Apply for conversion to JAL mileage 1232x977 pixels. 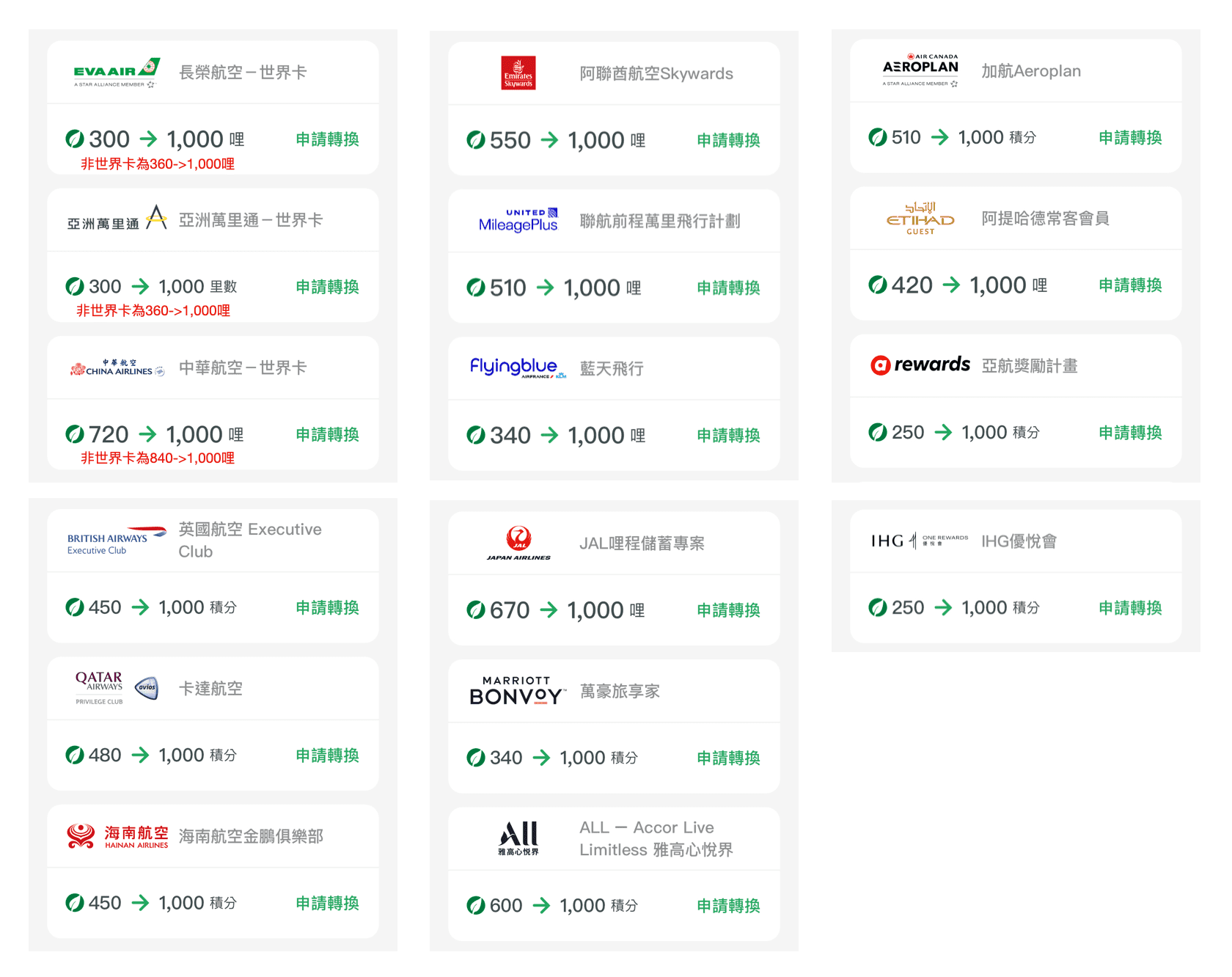click(x=728, y=610)
